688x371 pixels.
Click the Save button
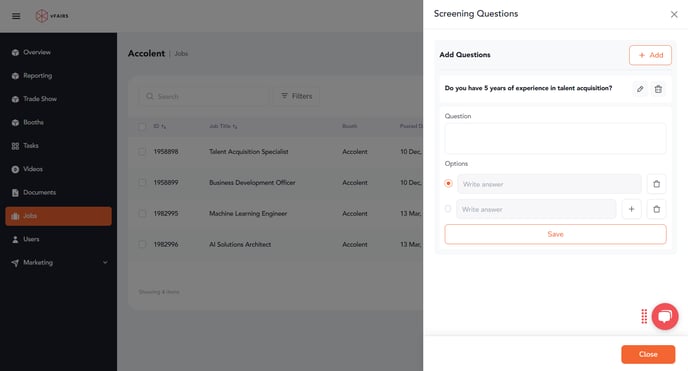(555, 234)
